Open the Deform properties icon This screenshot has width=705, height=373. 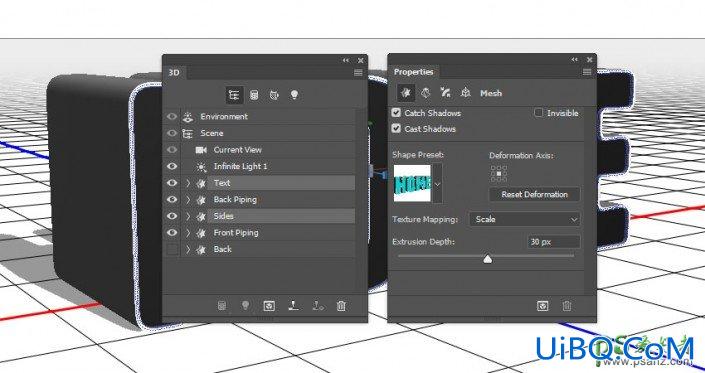tap(425, 93)
